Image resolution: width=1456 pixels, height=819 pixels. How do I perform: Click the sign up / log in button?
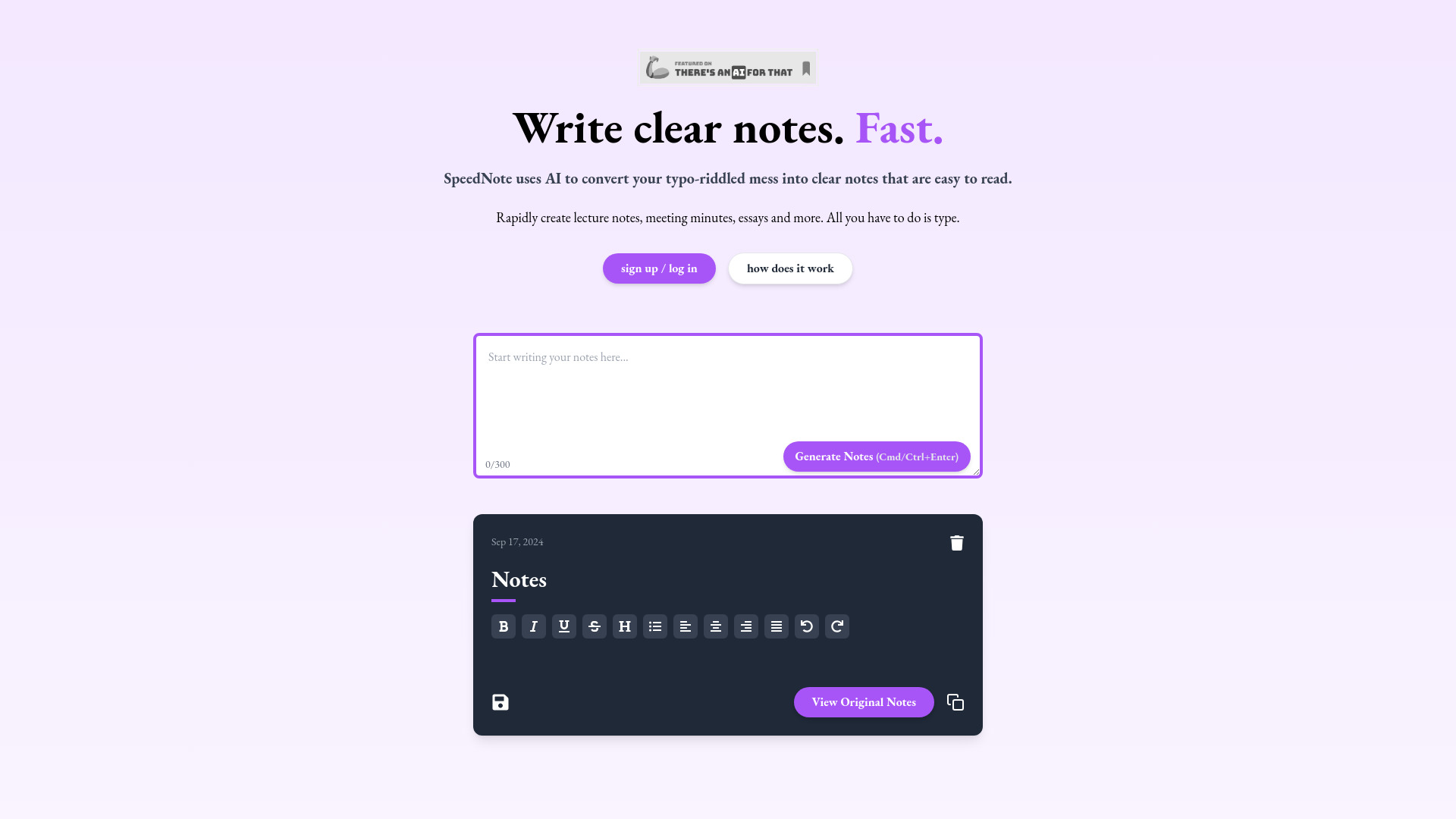(x=658, y=268)
